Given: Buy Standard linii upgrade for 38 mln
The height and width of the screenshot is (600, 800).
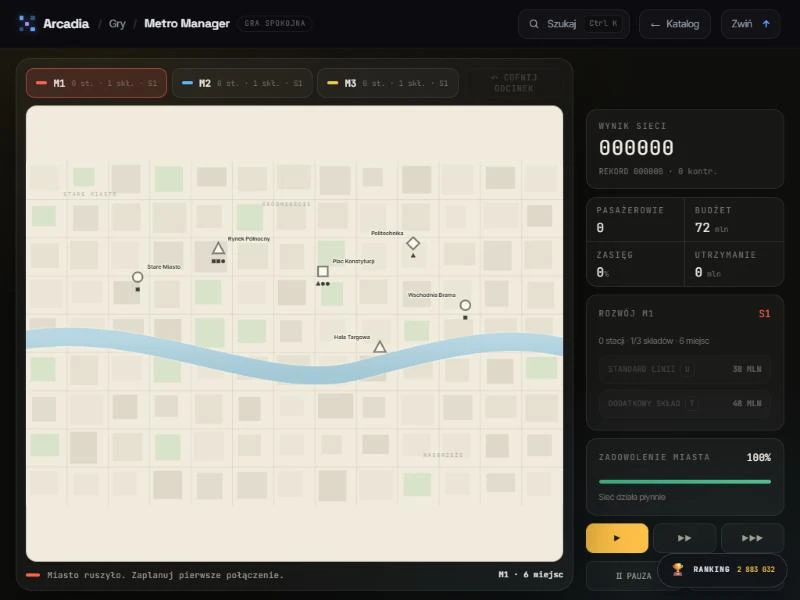Looking at the screenshot, I should [x=685, y=369].
